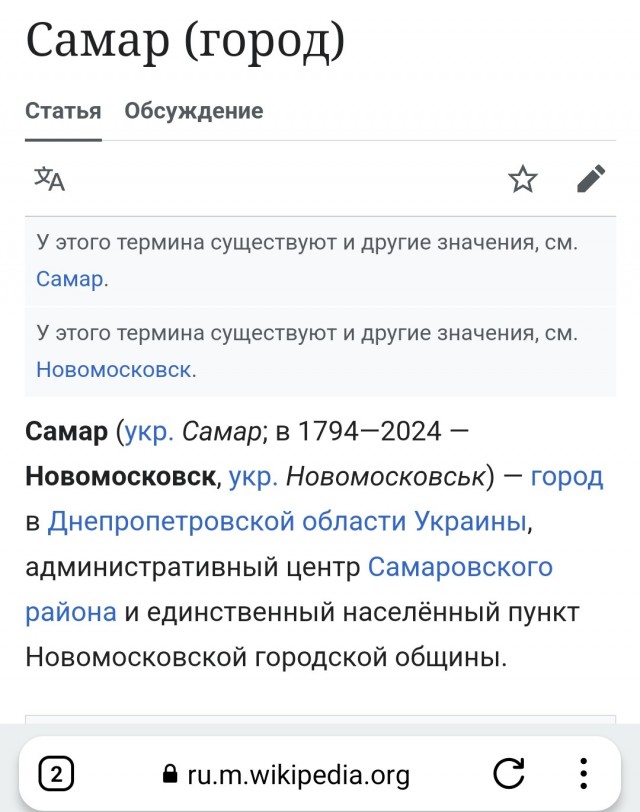Open the browser three-dot overflow menu
The height and width of the screenshot is (812, 640).
click(x=583, y=774)
